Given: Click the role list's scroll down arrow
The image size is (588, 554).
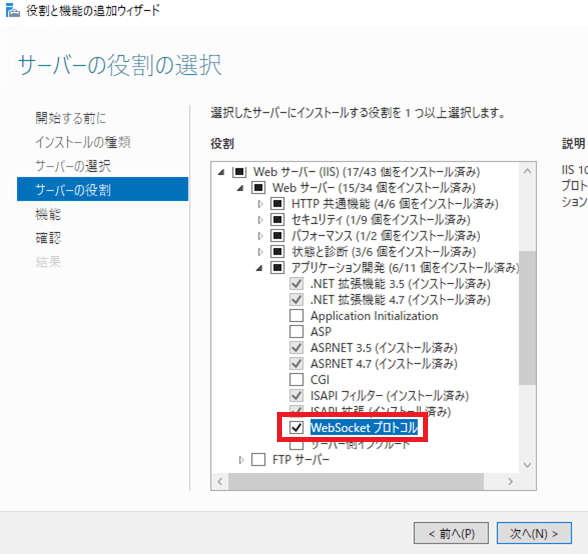Looking at the screenshot, I should click(x=527, y=465).
